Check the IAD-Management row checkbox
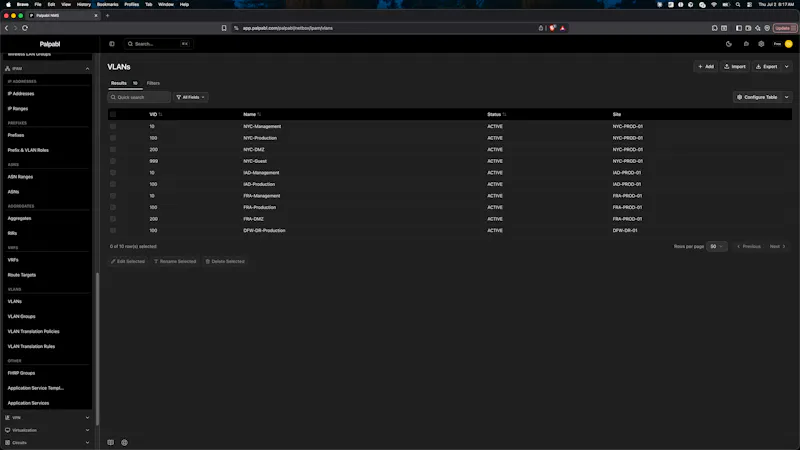The width and height of the screenshot is (800, 450). (x=113, y=172)
